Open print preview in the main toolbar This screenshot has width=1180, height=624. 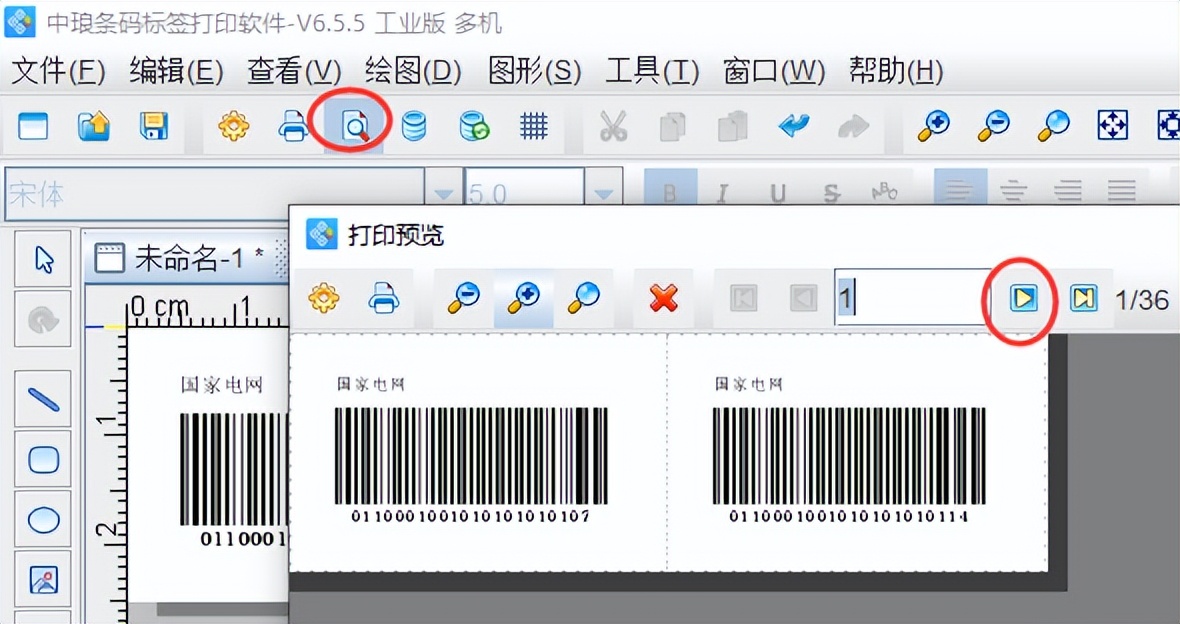(x=354, y=126)
